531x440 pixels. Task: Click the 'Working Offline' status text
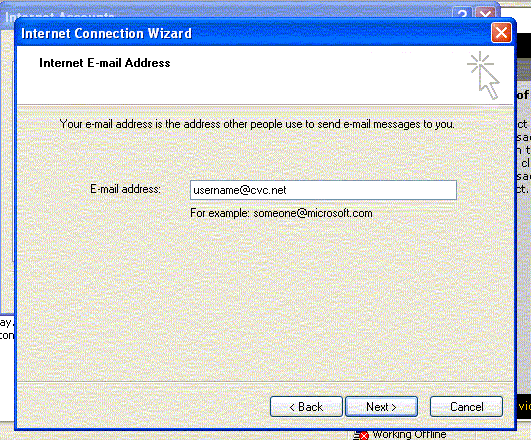pos(409,435)
